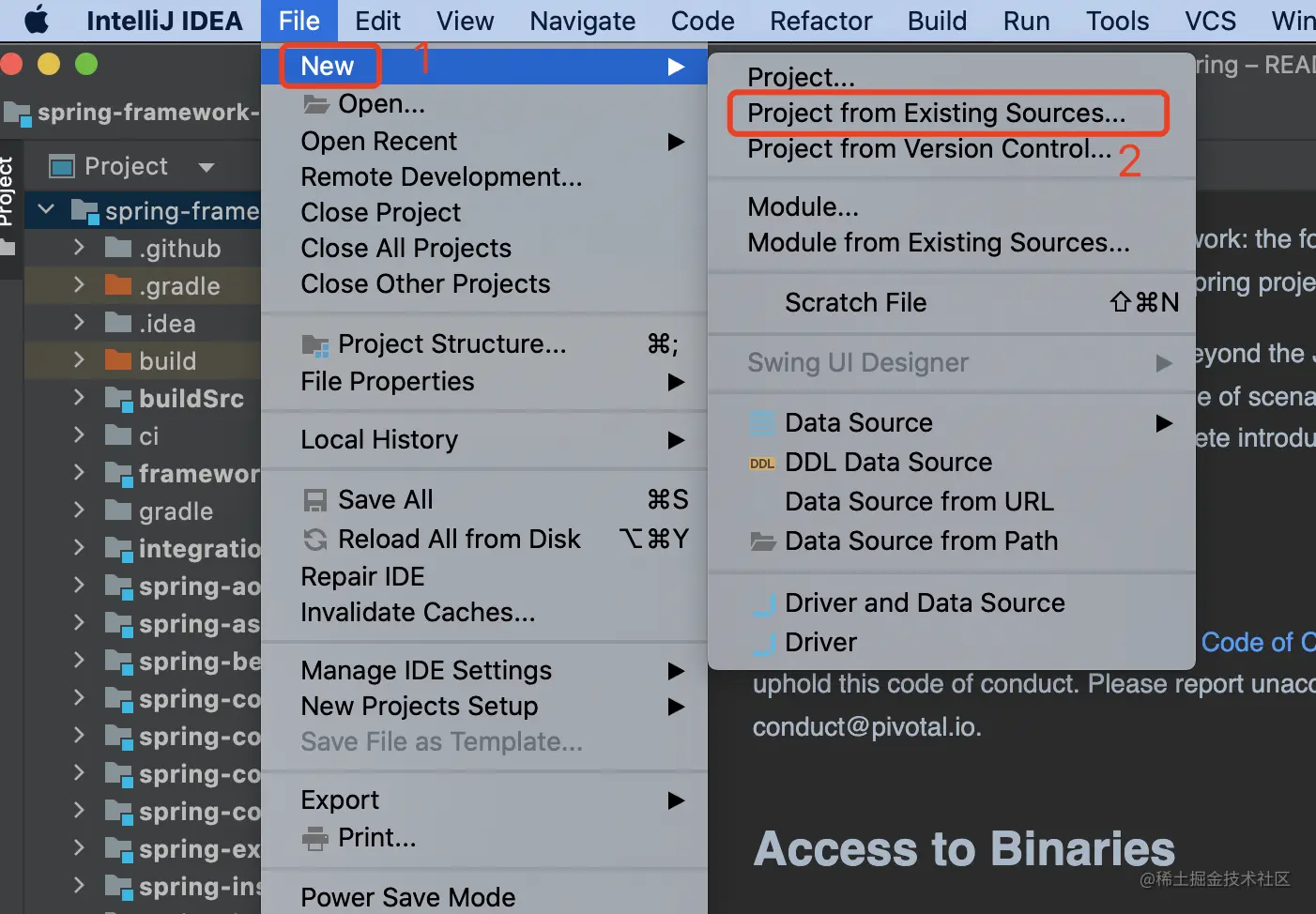Click the Save All floppy disk icon
1316x914 pixels.
click(315, 500)
